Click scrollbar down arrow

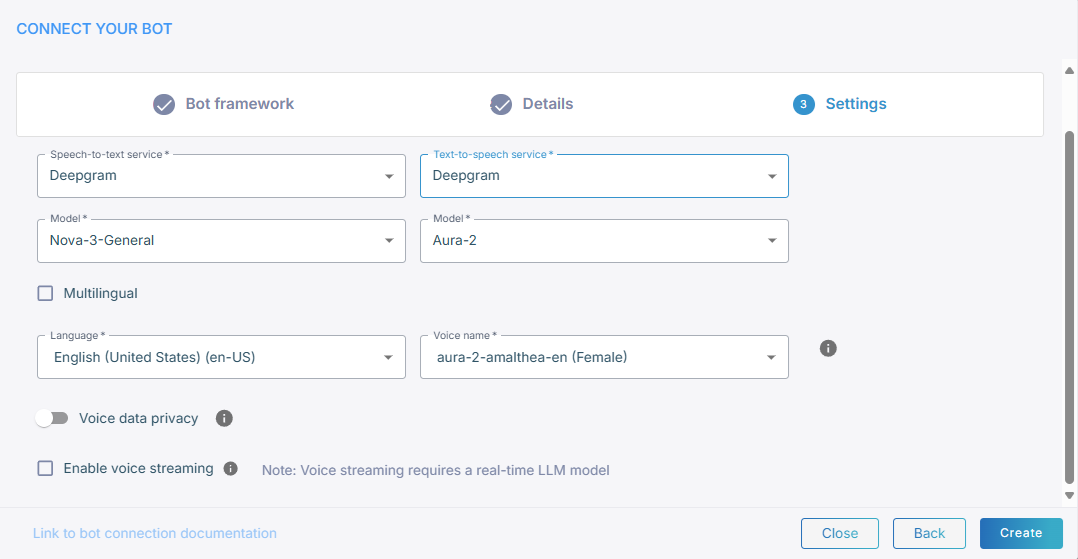click(x=1069, y=495)
